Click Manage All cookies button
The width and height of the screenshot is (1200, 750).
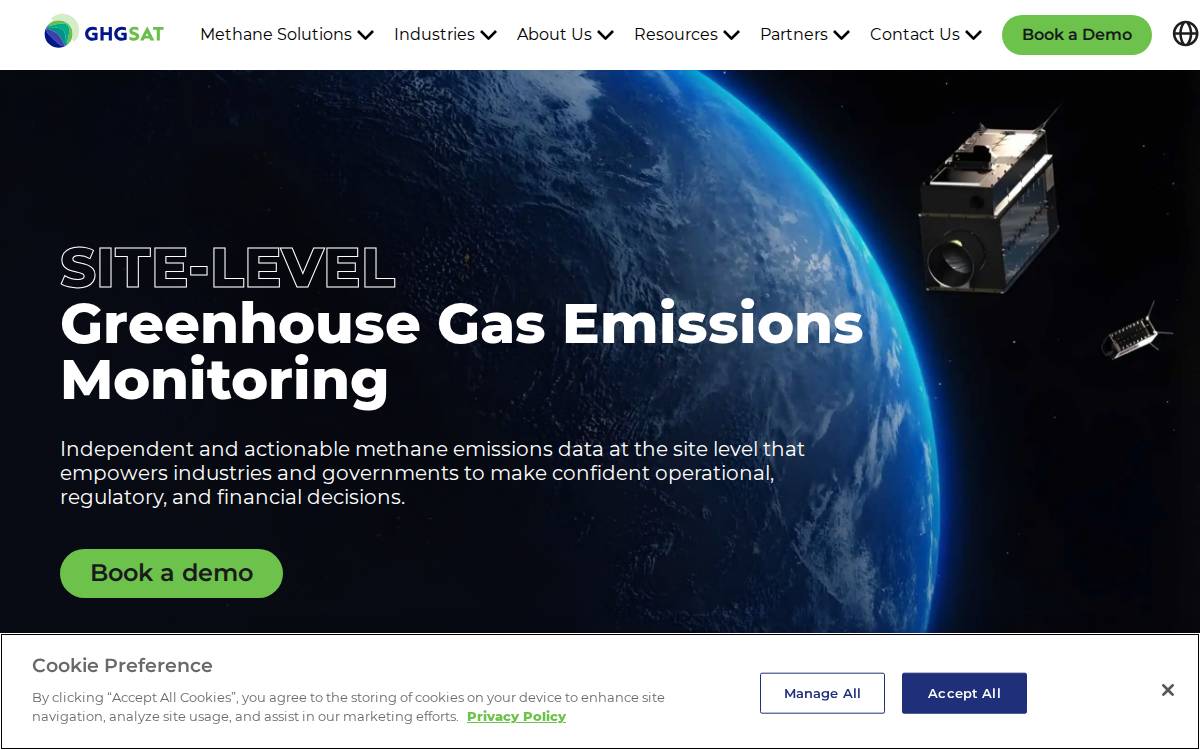[822, 693]
